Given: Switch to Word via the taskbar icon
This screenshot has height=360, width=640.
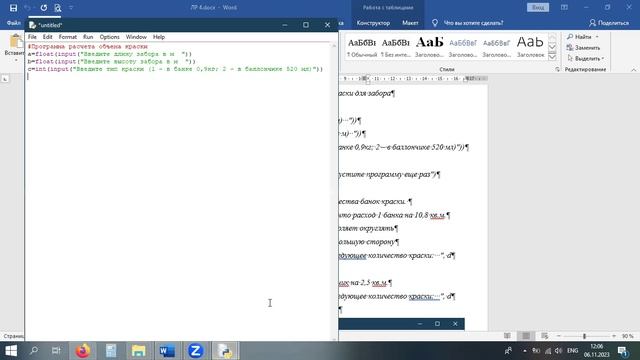Looking at the screenshot, I should coord(167,351).
